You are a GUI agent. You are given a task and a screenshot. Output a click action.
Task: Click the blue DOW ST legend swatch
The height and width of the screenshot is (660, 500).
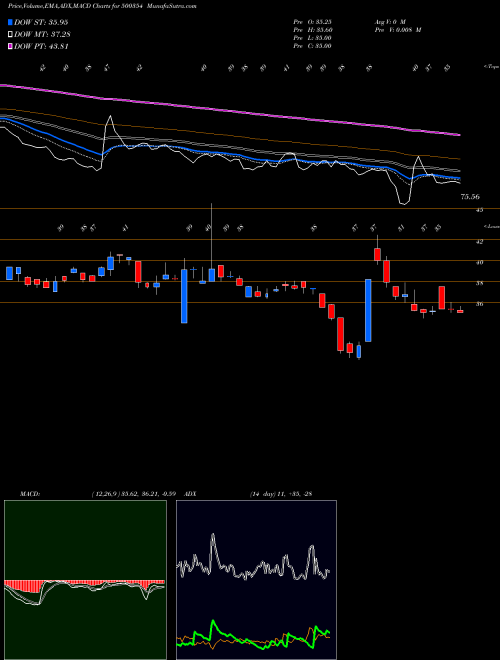(10, 22)
